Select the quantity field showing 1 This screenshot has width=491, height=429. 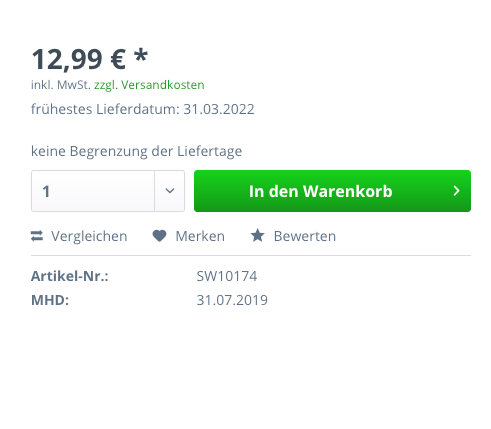point(93,191)
